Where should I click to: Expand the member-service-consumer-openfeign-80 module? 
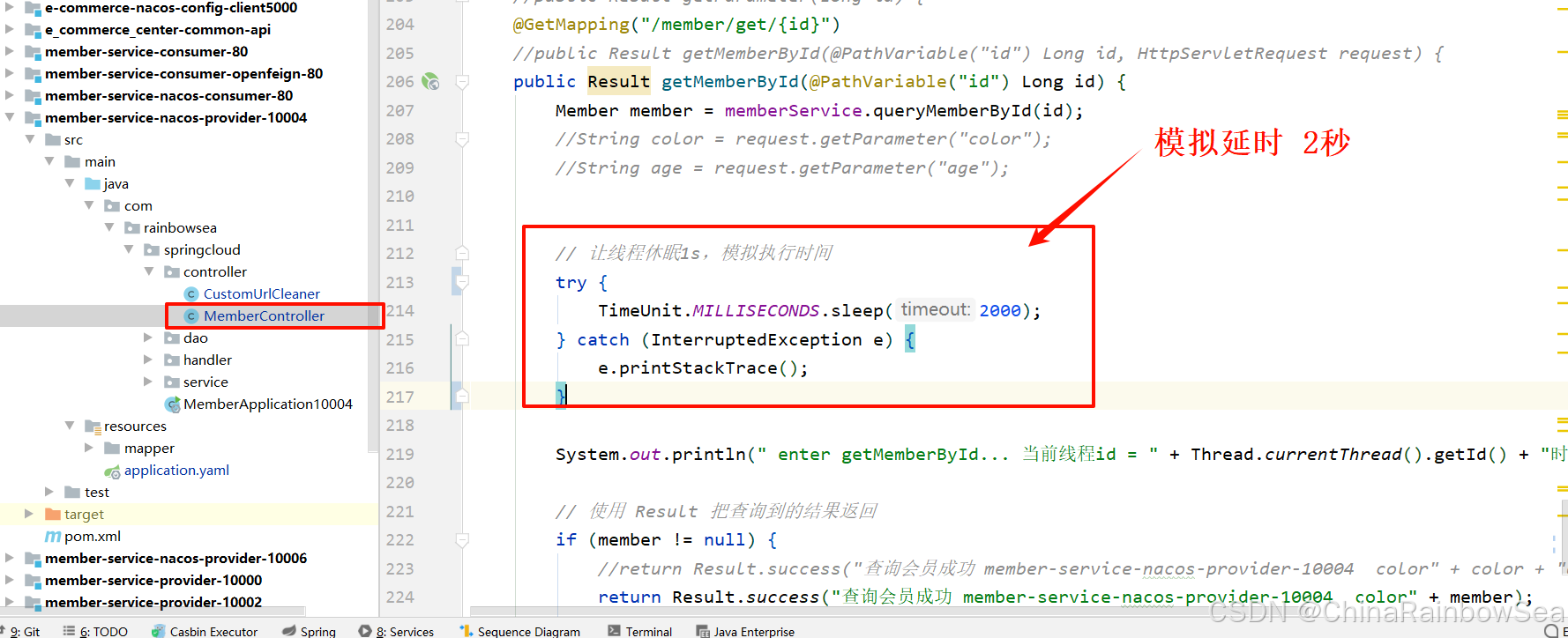[x=10, y=73]
